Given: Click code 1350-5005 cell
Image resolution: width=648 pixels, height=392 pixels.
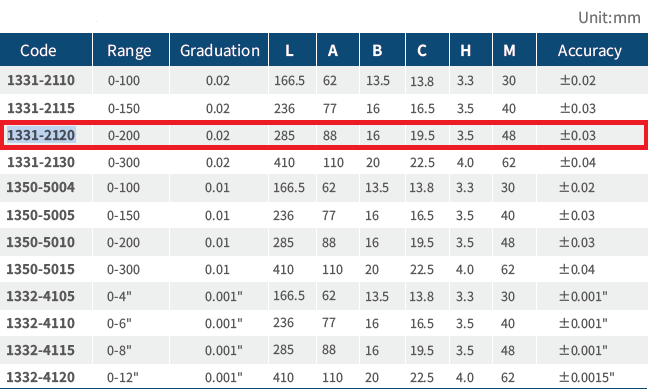Looking at the screenshot, I should pos(40,215).
